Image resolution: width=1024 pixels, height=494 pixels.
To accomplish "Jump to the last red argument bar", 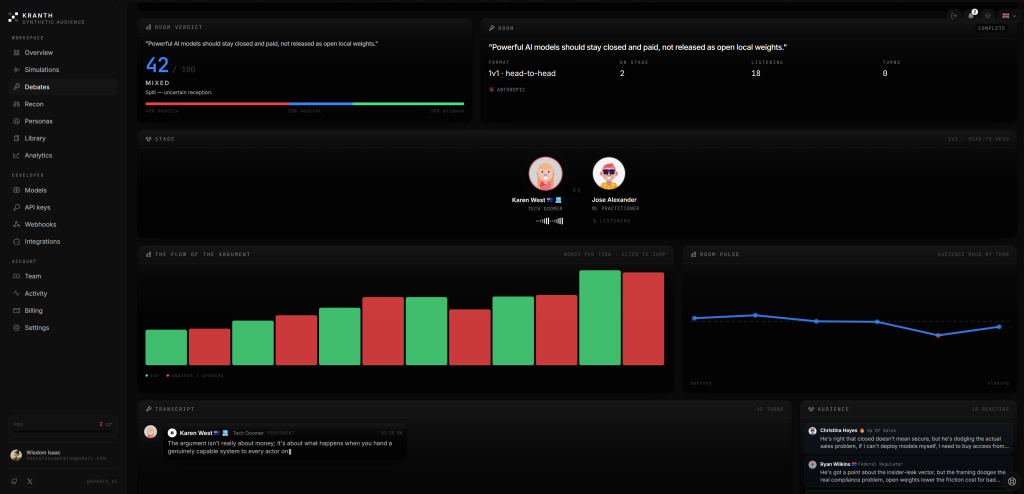I will coord(643,318).
